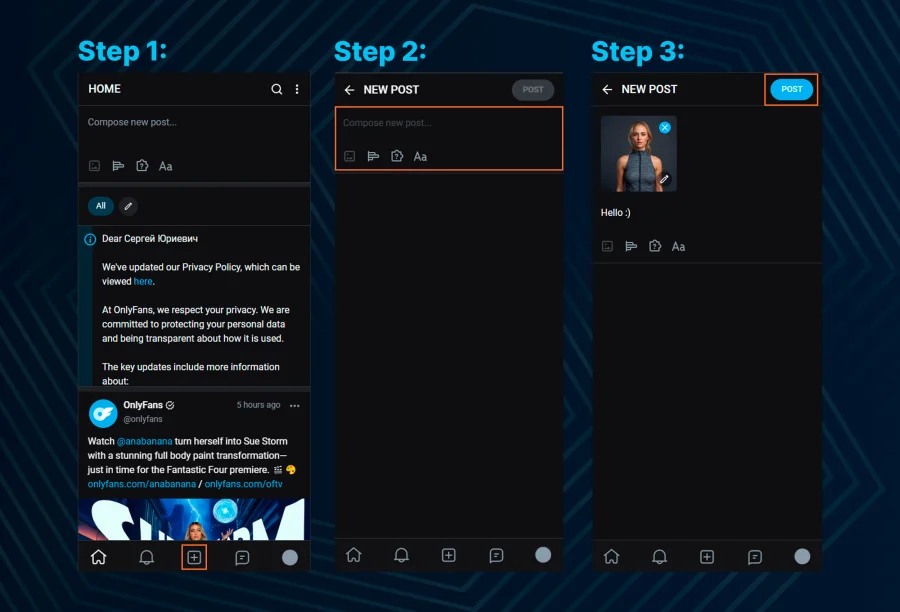Click the back arrow in Step 2 header
This screenshot has width=900, height=612.
(x=349, y=90)
